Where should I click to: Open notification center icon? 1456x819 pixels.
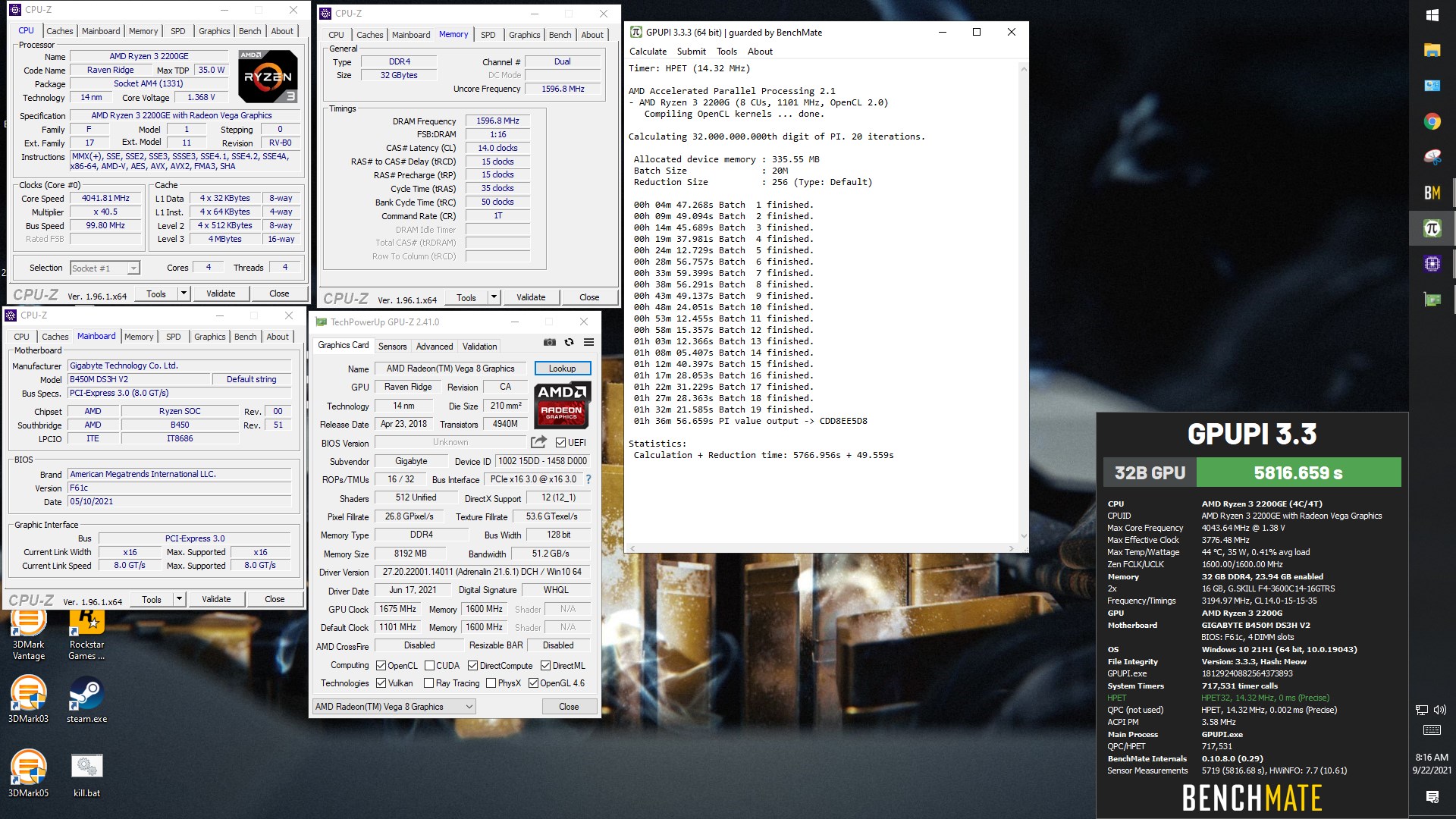pyautogui.click(x=1432, y=796)
